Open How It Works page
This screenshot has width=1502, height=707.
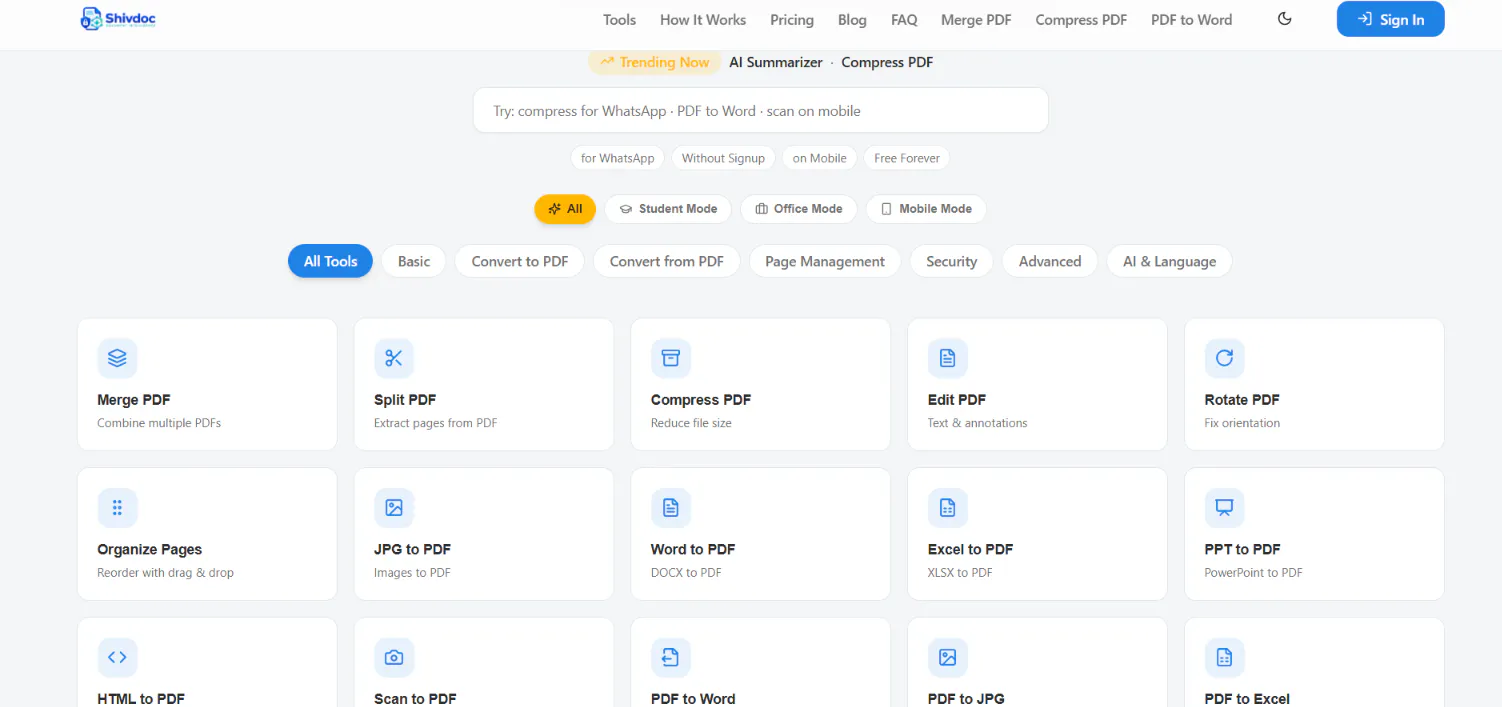click(x=703, y=20)
